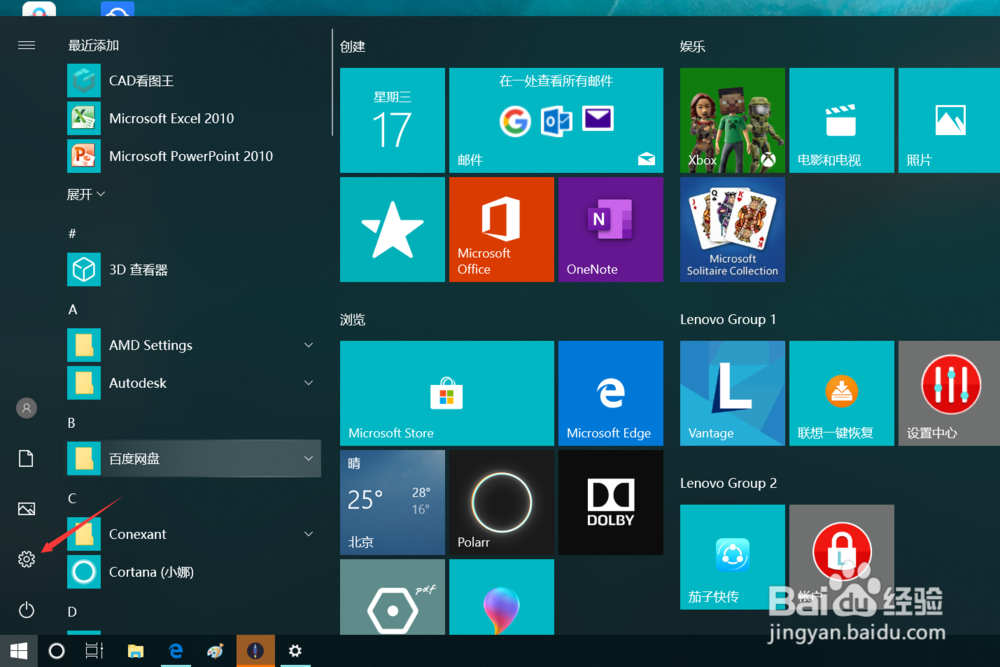Launch Cortana (小娜) from app list

click(194, 572)
